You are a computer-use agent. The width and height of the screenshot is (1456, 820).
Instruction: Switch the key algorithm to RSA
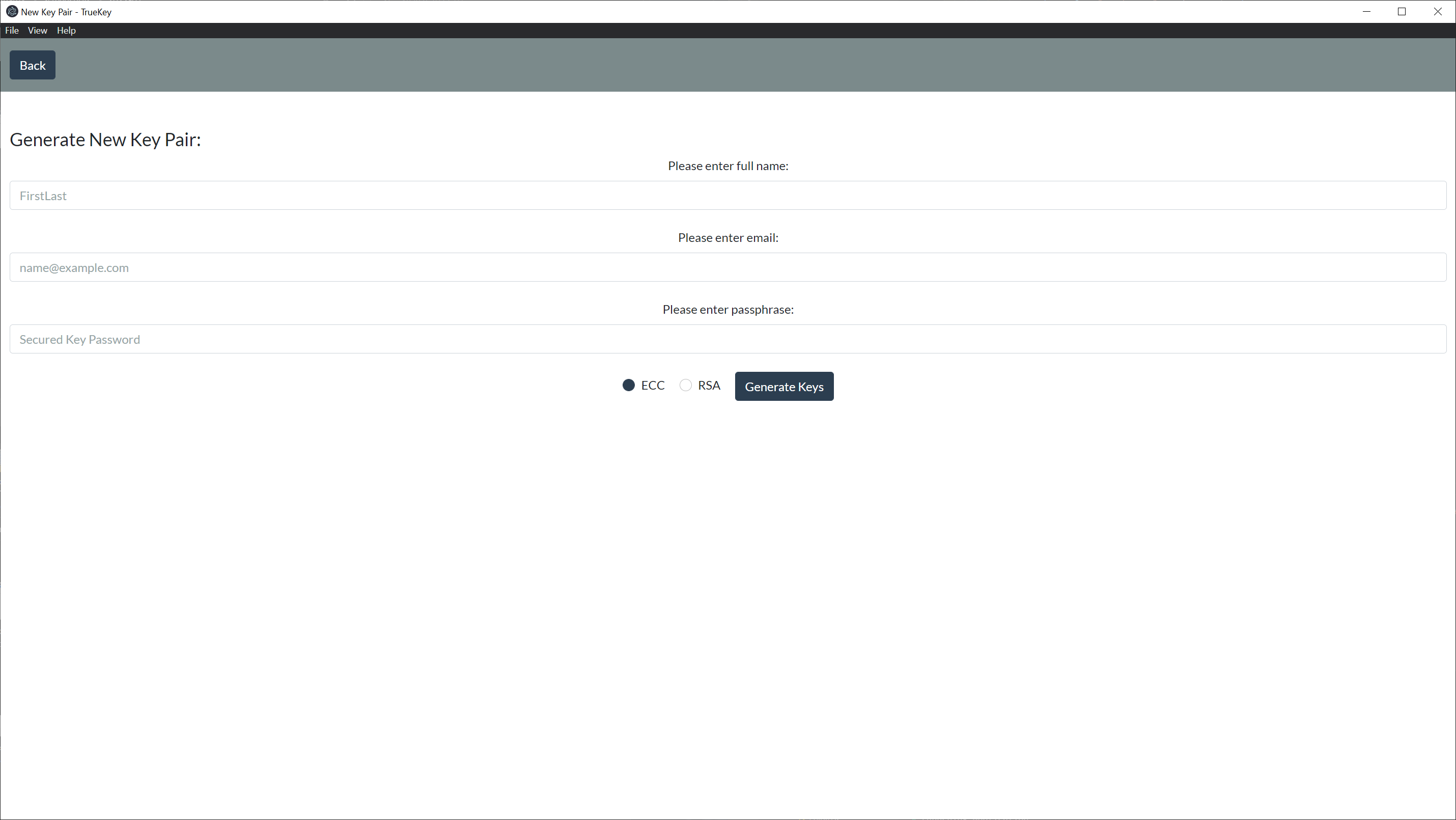686,385
